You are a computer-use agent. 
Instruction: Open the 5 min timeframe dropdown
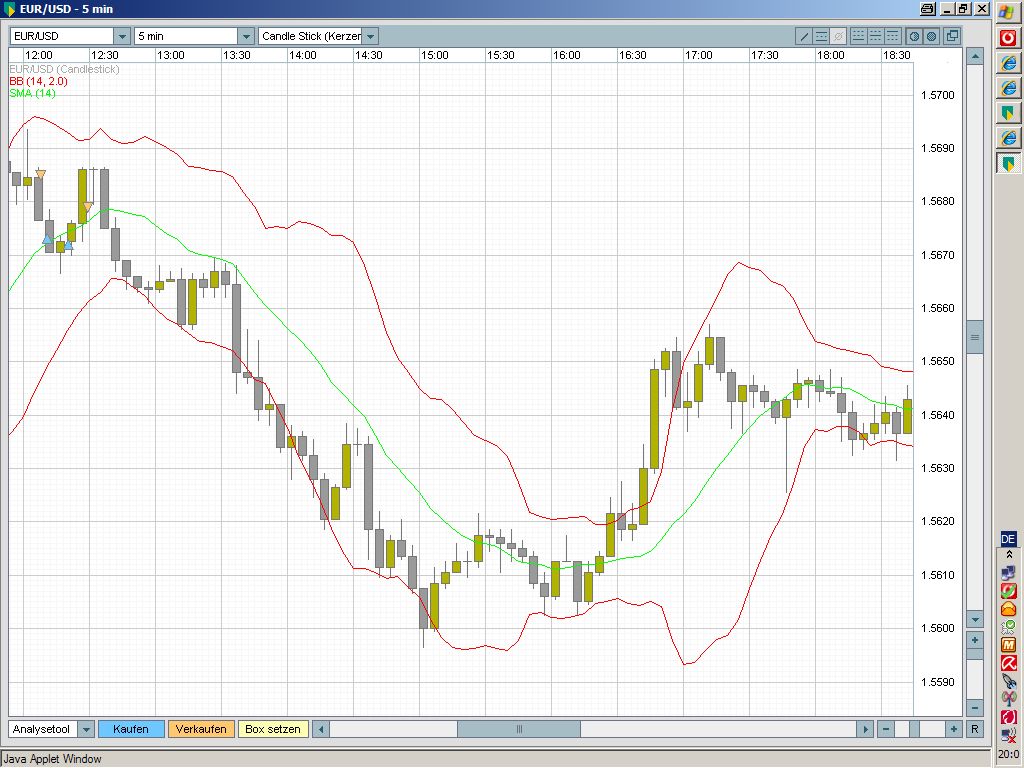click(246, 36)
